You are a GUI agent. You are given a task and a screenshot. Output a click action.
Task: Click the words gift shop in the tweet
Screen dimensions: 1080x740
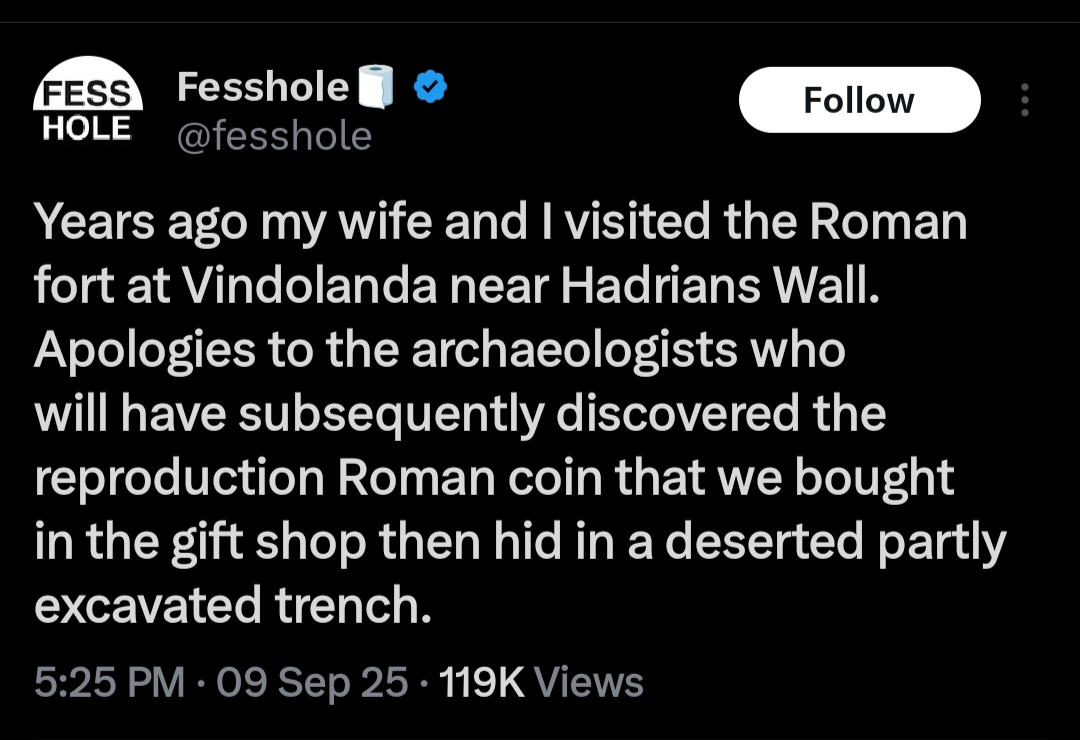[269, 543]
